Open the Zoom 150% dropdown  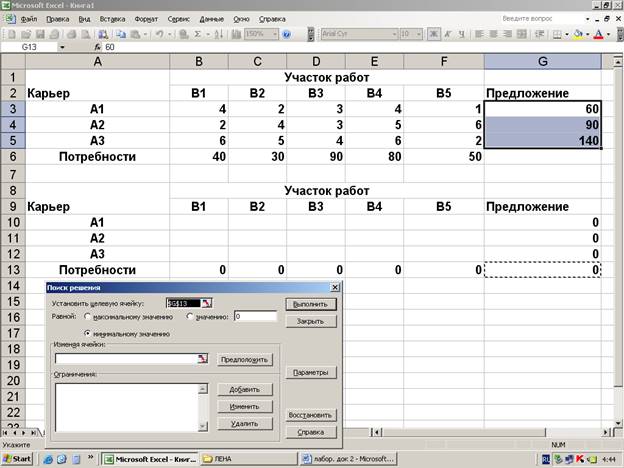(x=275, y=35)
